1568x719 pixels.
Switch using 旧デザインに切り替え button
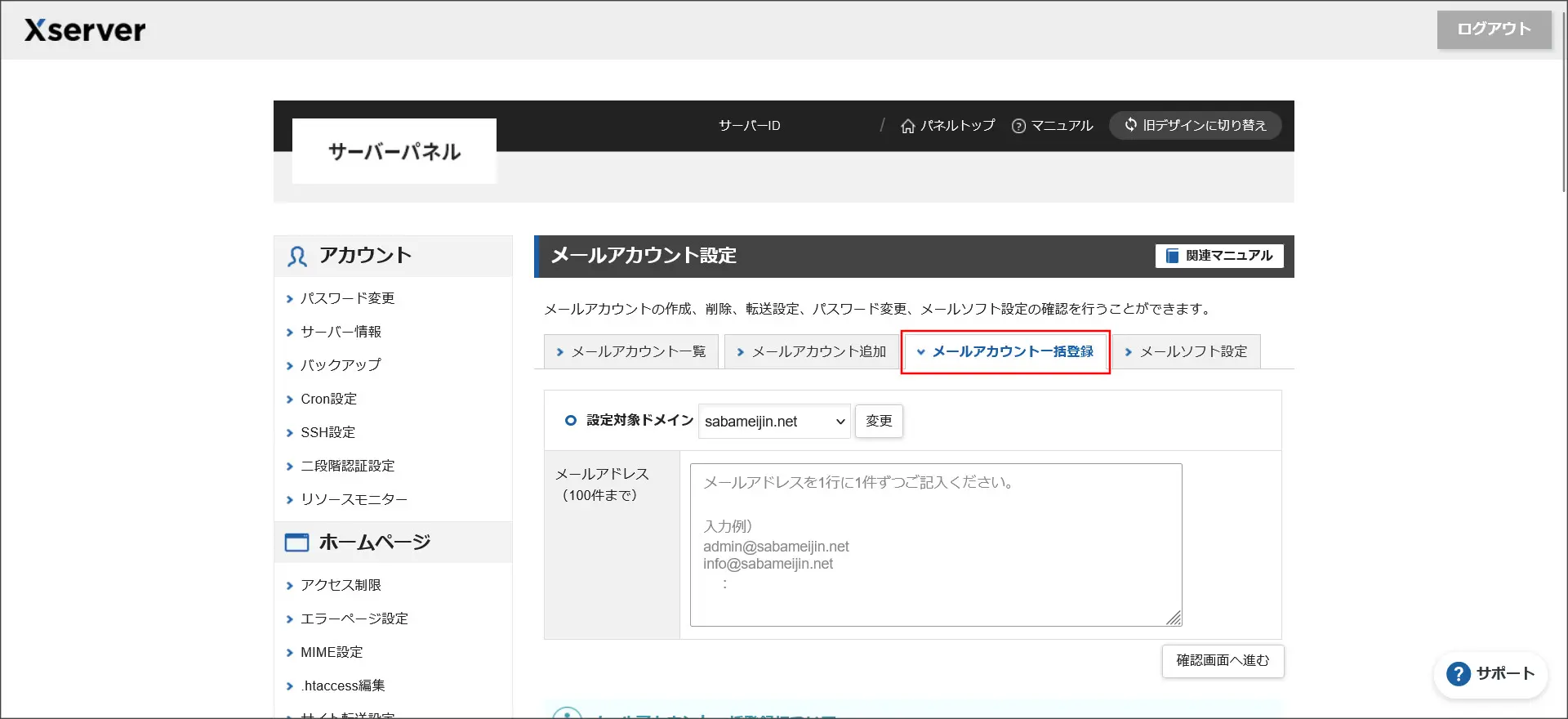point(1195,125)
